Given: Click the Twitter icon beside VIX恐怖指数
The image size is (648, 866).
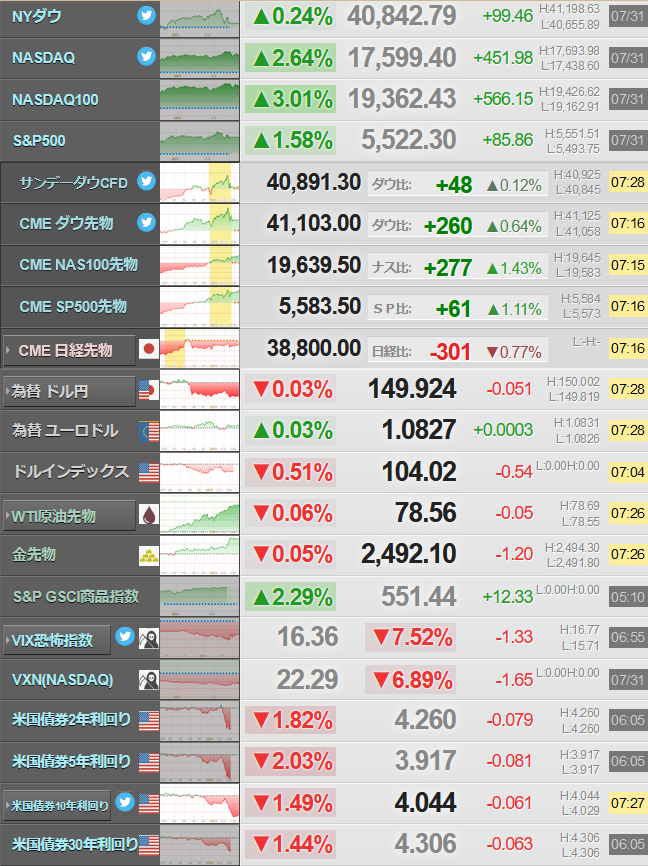Looking at the screenshot, I should [125, 636].
